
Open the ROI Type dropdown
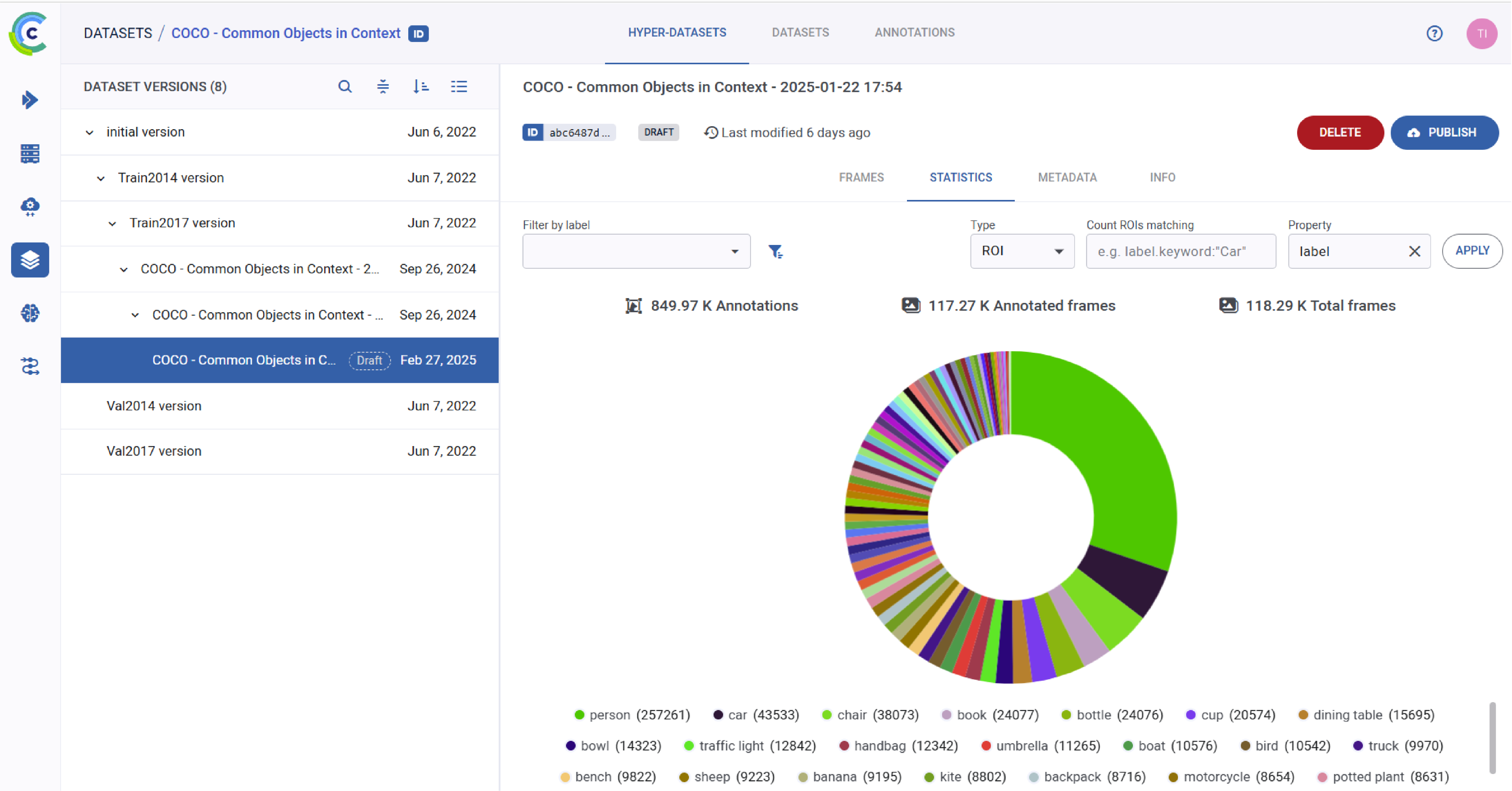pyautogui.click(x=1022, y=252)
